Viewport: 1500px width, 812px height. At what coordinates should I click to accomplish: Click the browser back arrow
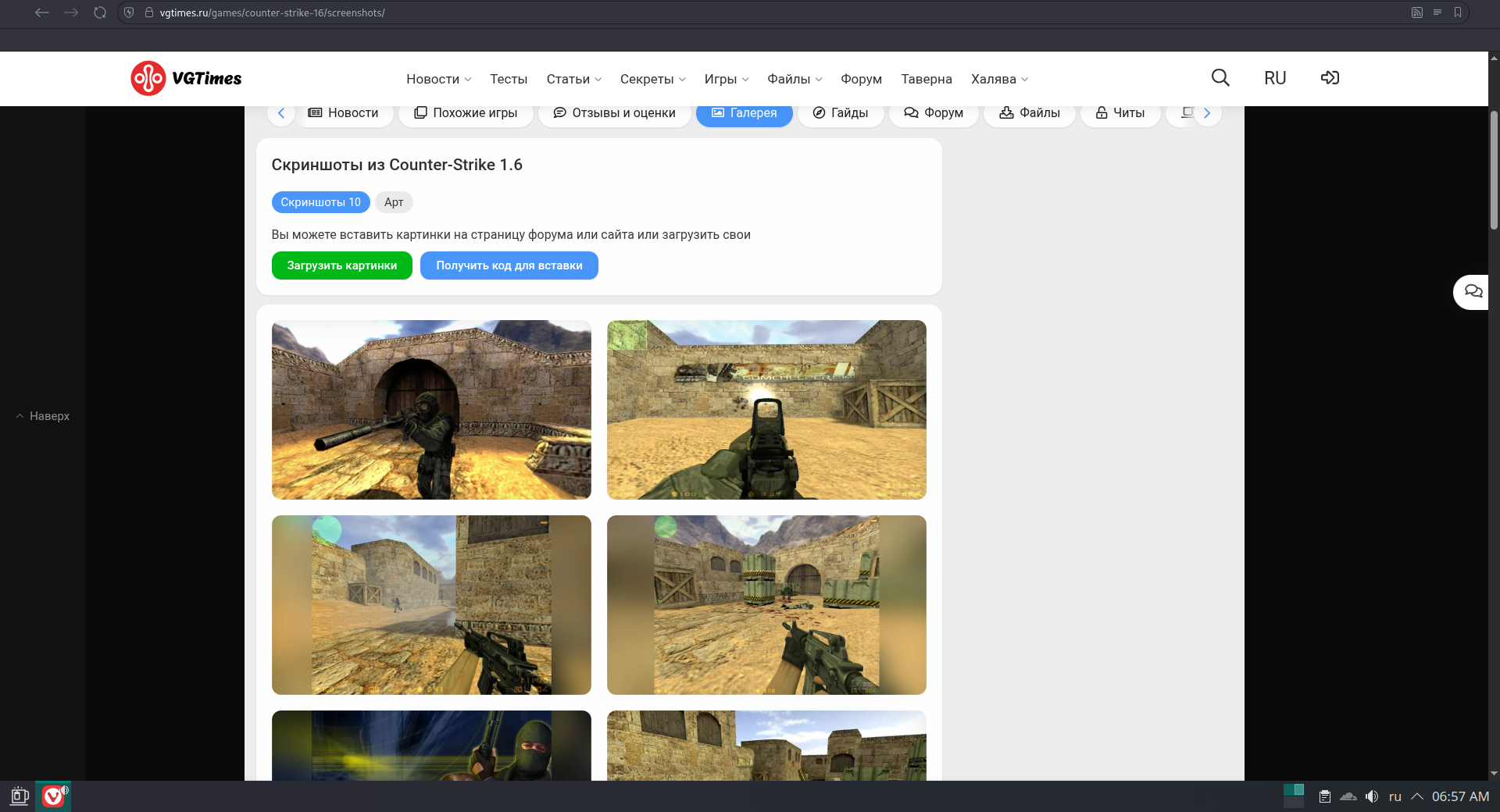pos(42,12)
